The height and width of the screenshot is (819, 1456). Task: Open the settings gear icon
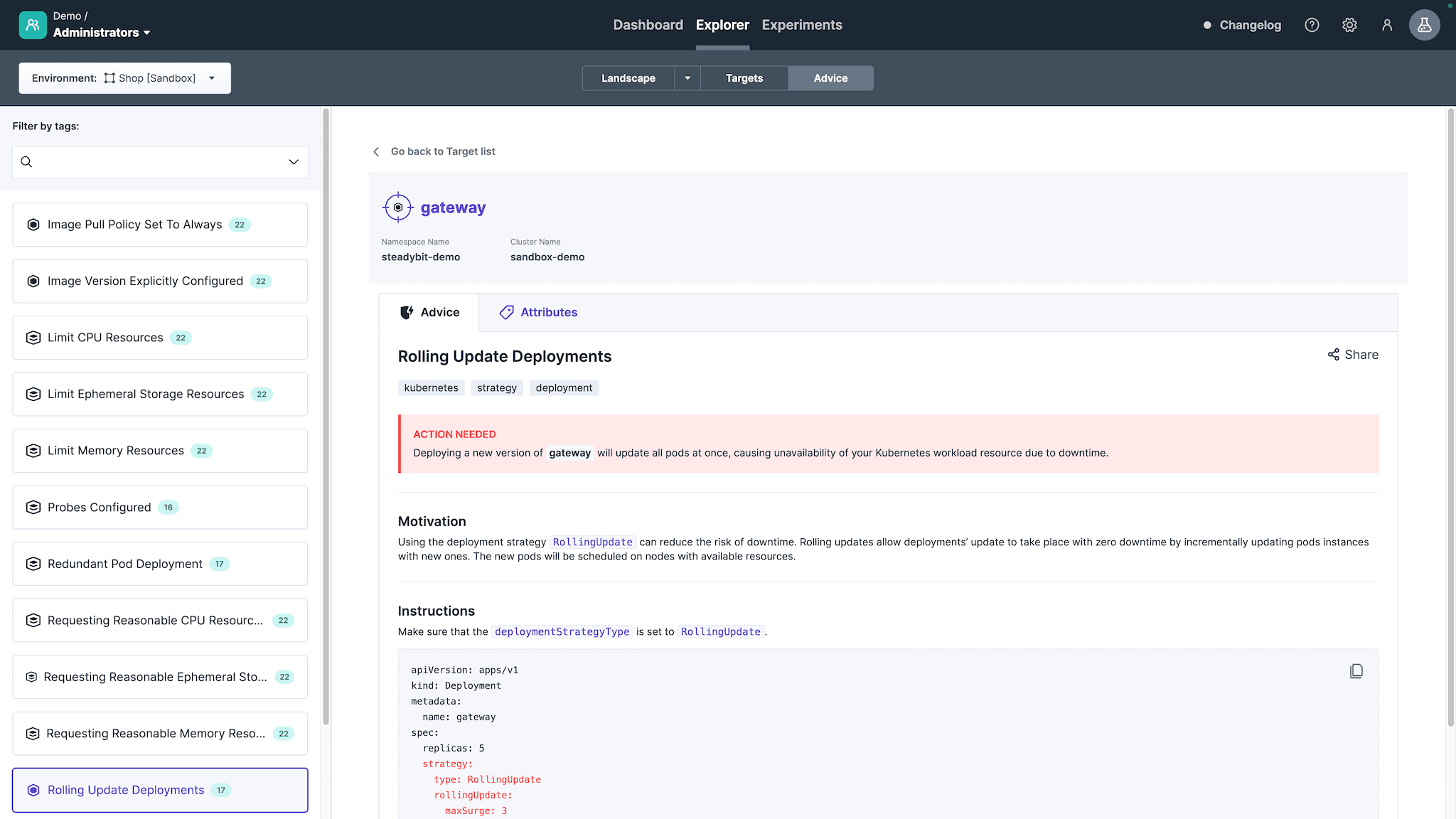(1349, 25)
